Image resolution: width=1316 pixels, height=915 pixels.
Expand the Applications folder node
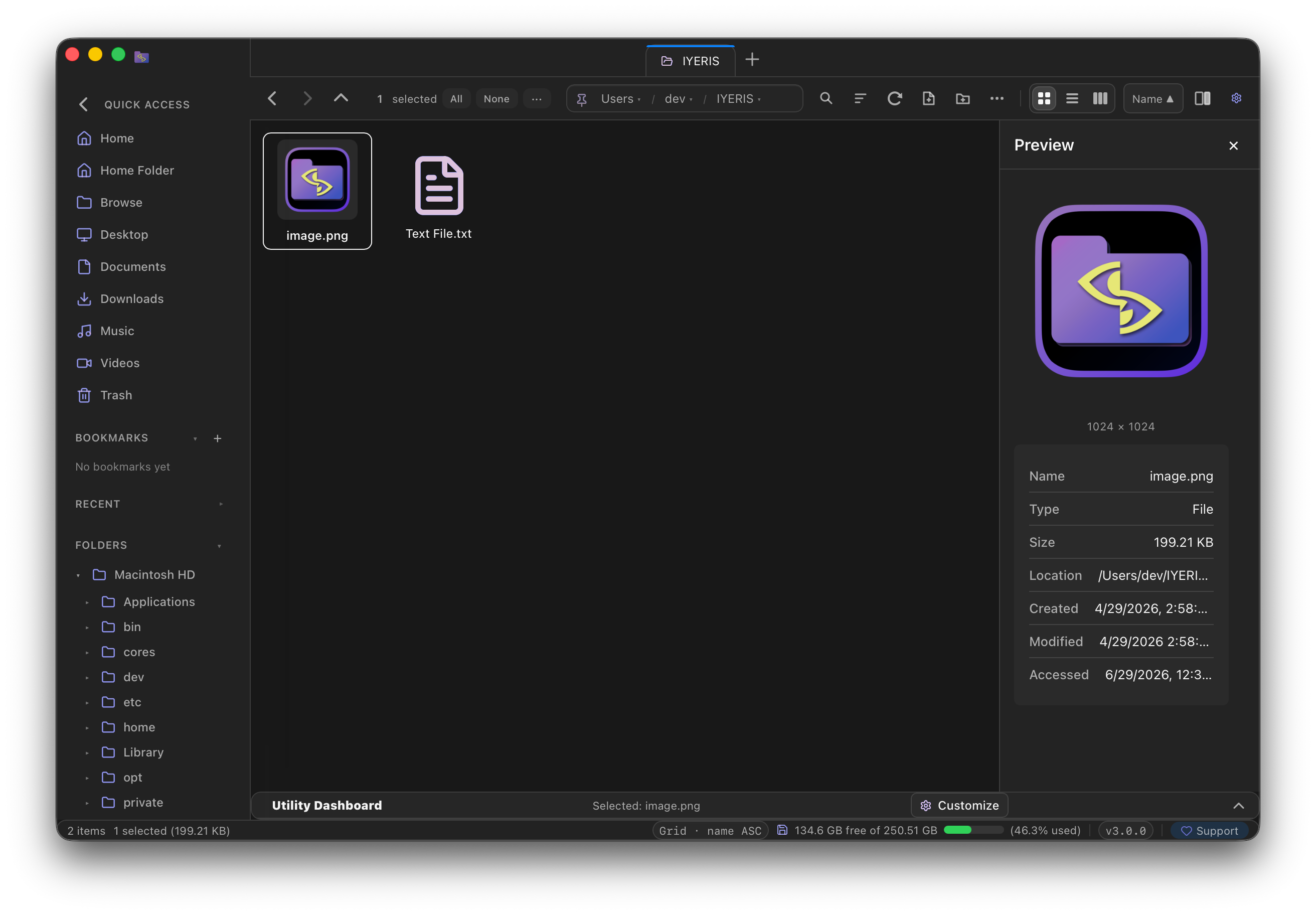click(x=87, y=602)
